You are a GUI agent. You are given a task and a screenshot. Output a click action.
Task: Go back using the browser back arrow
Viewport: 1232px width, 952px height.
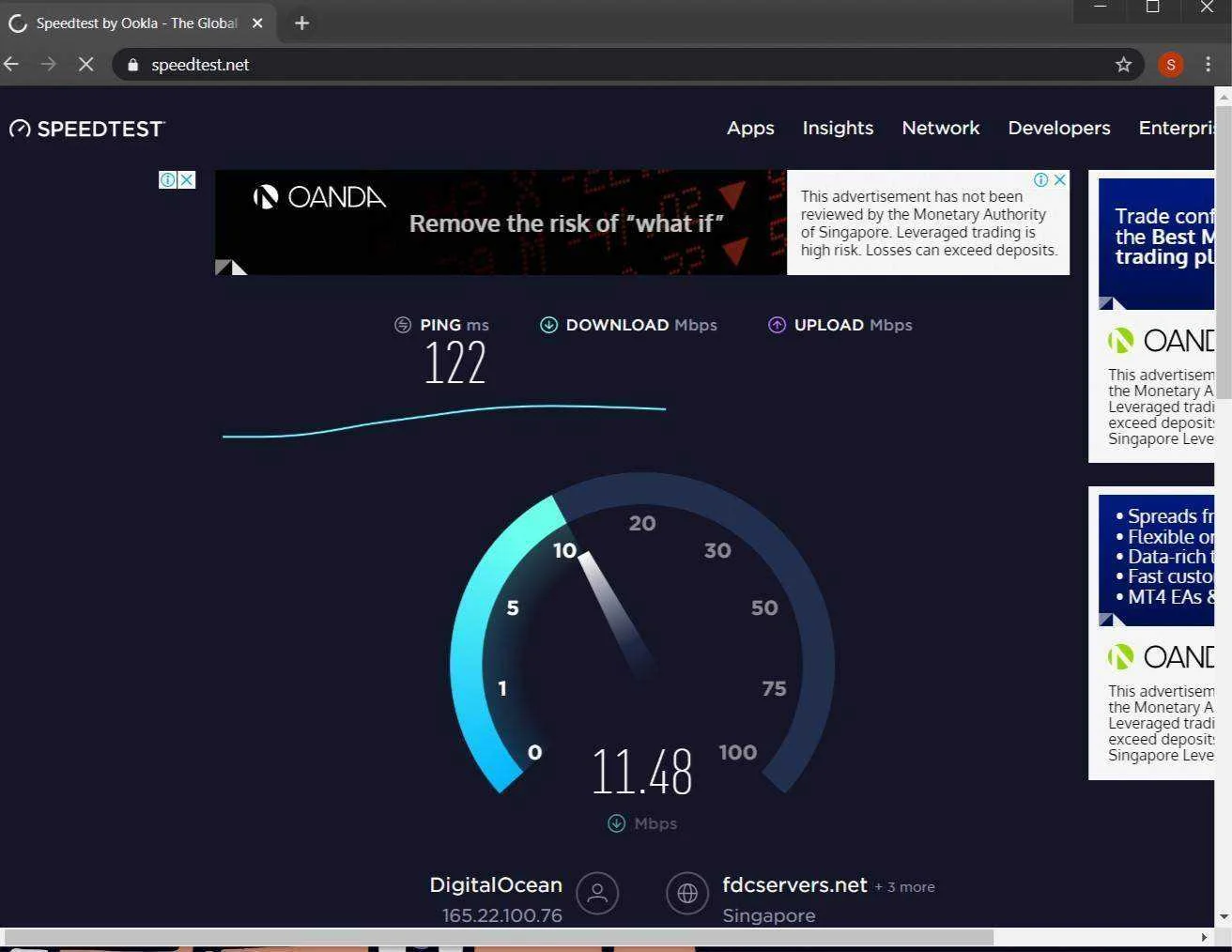(x=12, y=64)
